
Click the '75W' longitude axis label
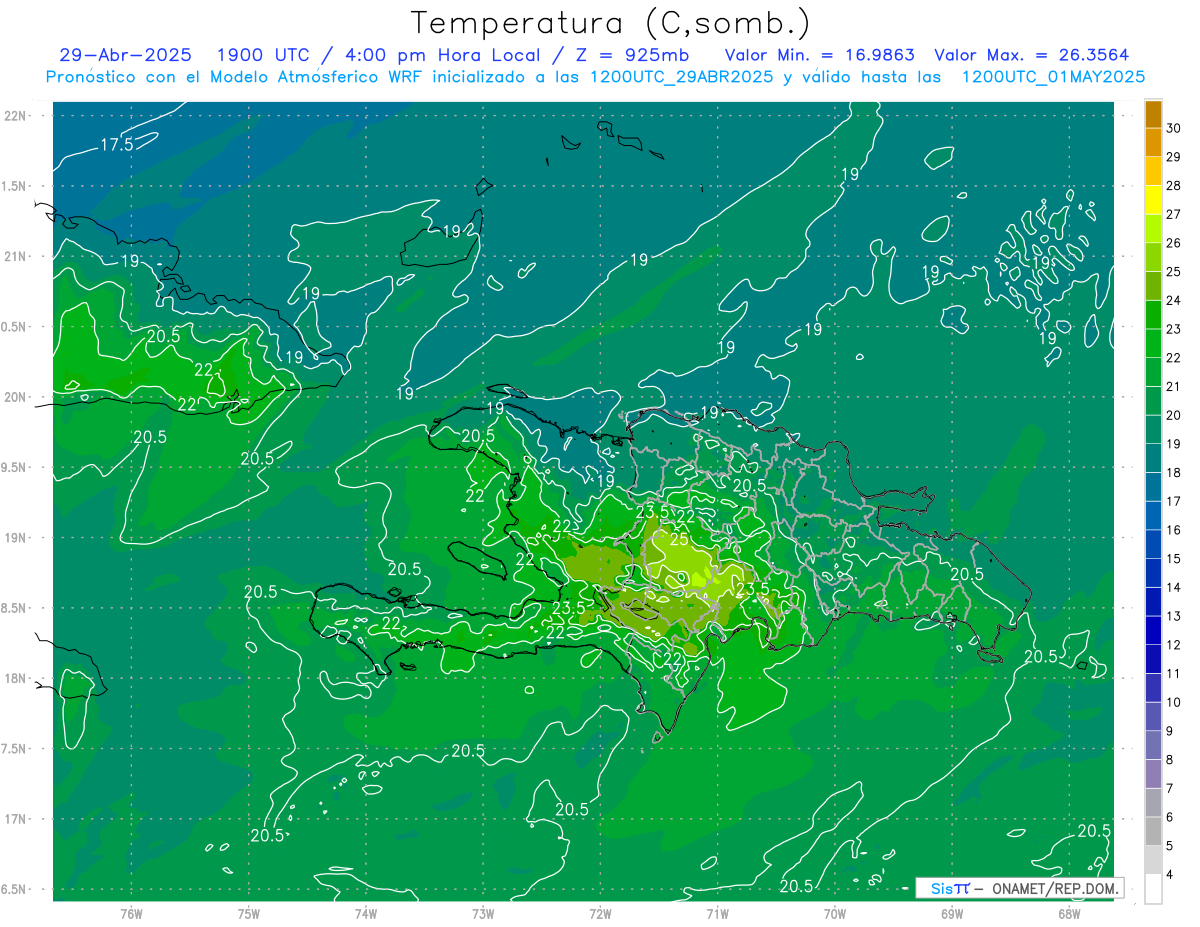pyautogui.click(x=249, y=913)
